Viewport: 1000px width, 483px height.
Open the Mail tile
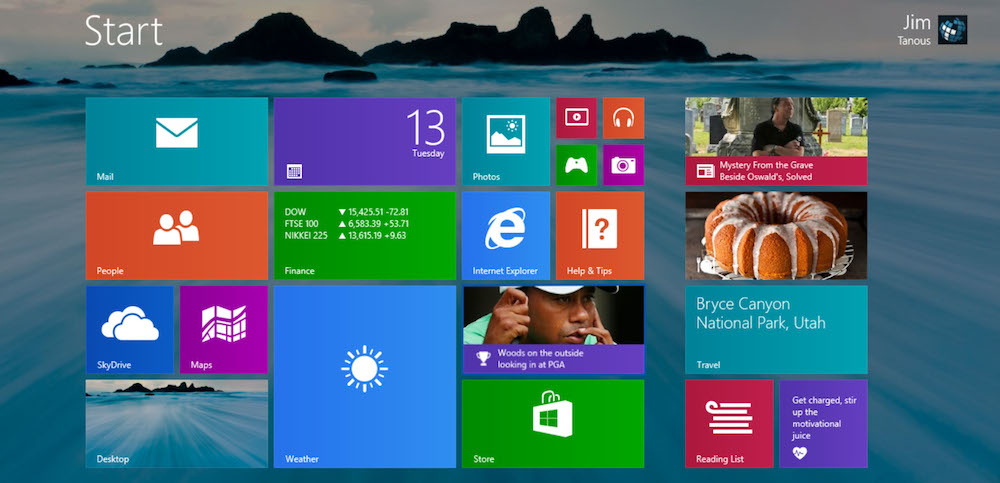pyautogui.click(x=177, y=141)
